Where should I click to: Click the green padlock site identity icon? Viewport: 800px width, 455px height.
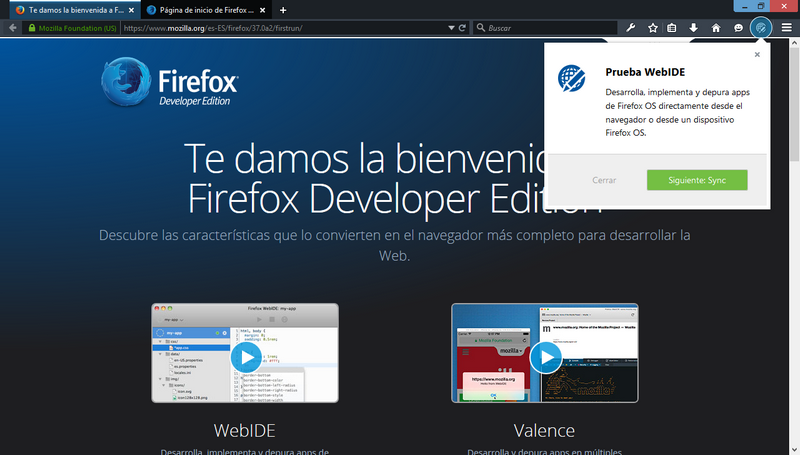pos(32,28)
